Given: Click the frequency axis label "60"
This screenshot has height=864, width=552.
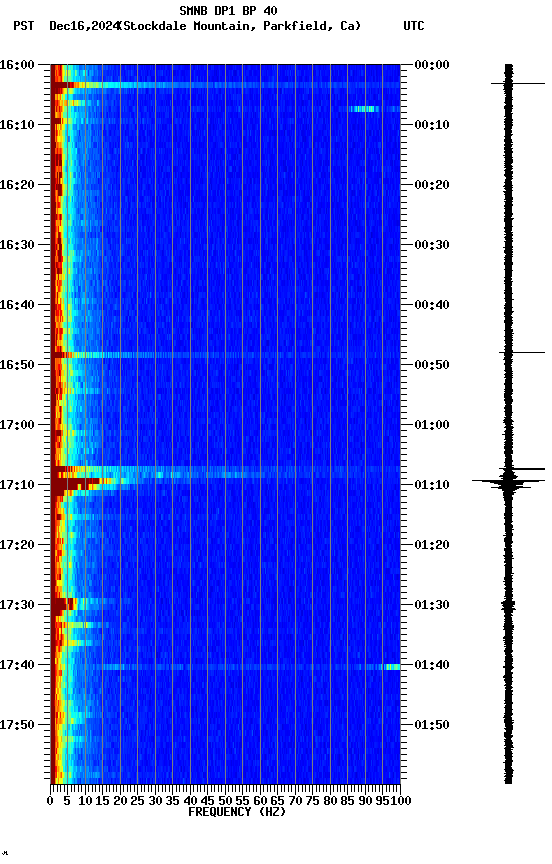Looking at the screenshot, I should [x=260, y=802].
